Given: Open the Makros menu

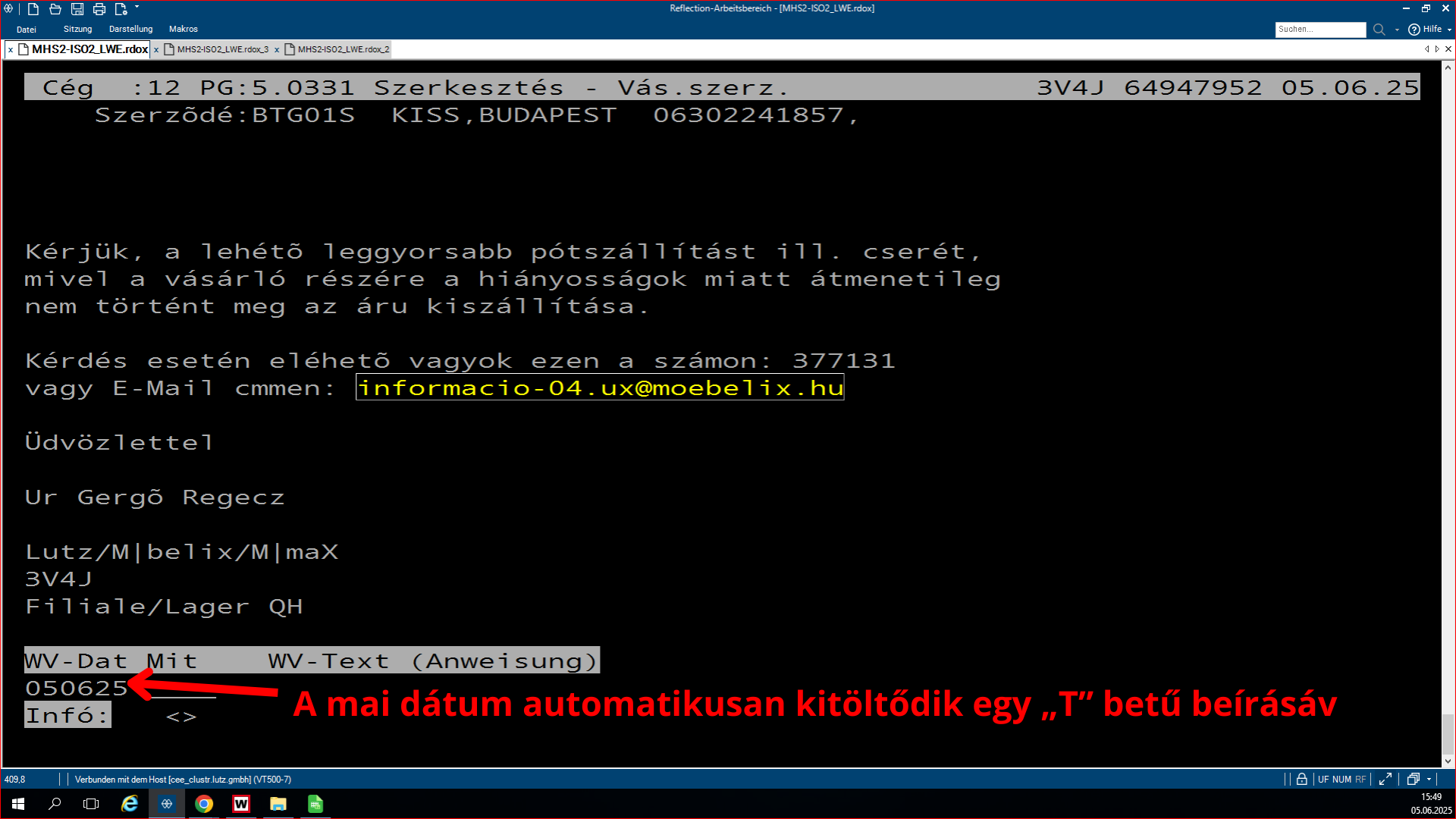Looking at the screenshot, I should [x=183, y=30].
